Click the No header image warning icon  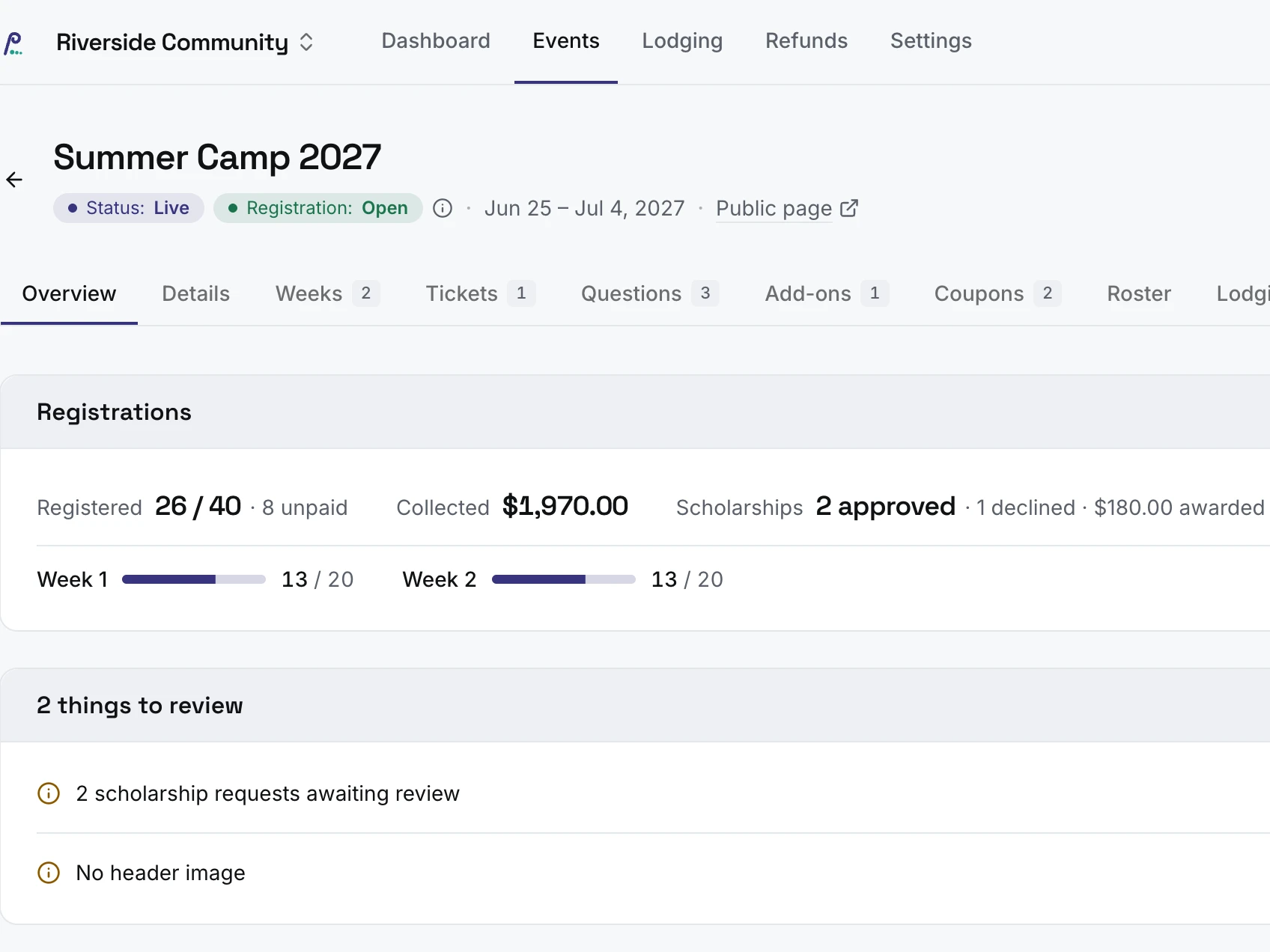pos(49,873)
